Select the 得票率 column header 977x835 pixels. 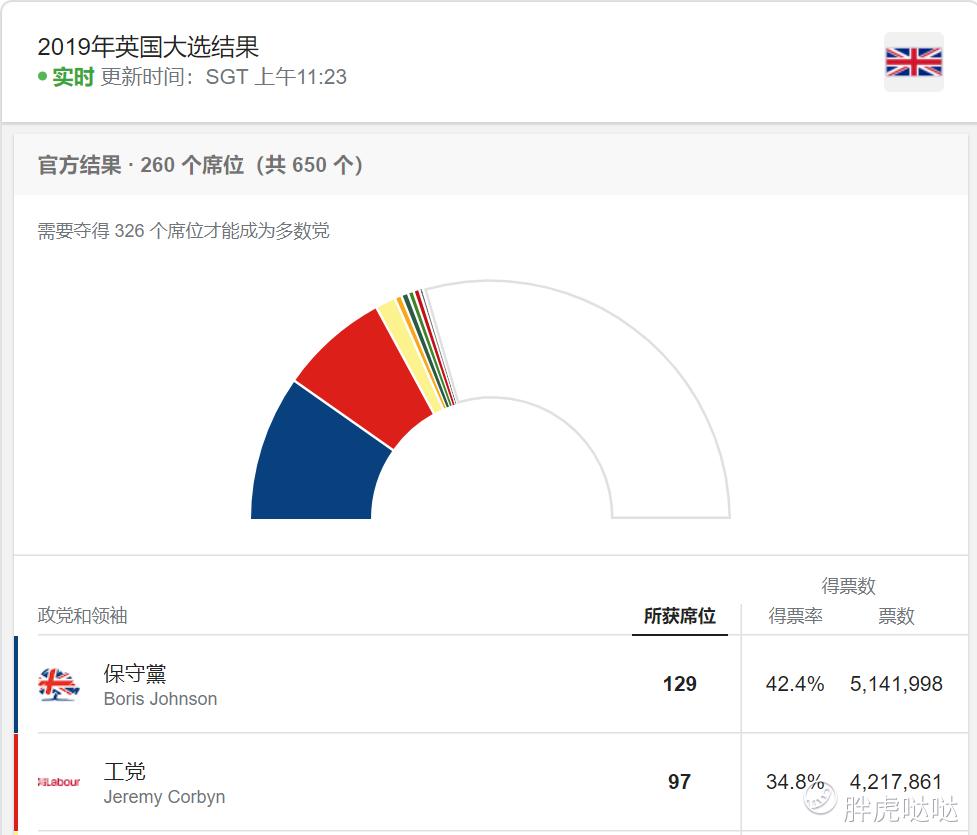(x=795, y=616)
